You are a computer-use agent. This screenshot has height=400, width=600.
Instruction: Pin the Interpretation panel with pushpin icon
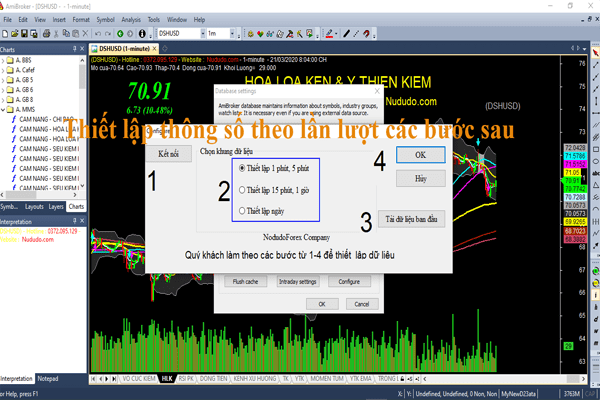click(75, 221)
